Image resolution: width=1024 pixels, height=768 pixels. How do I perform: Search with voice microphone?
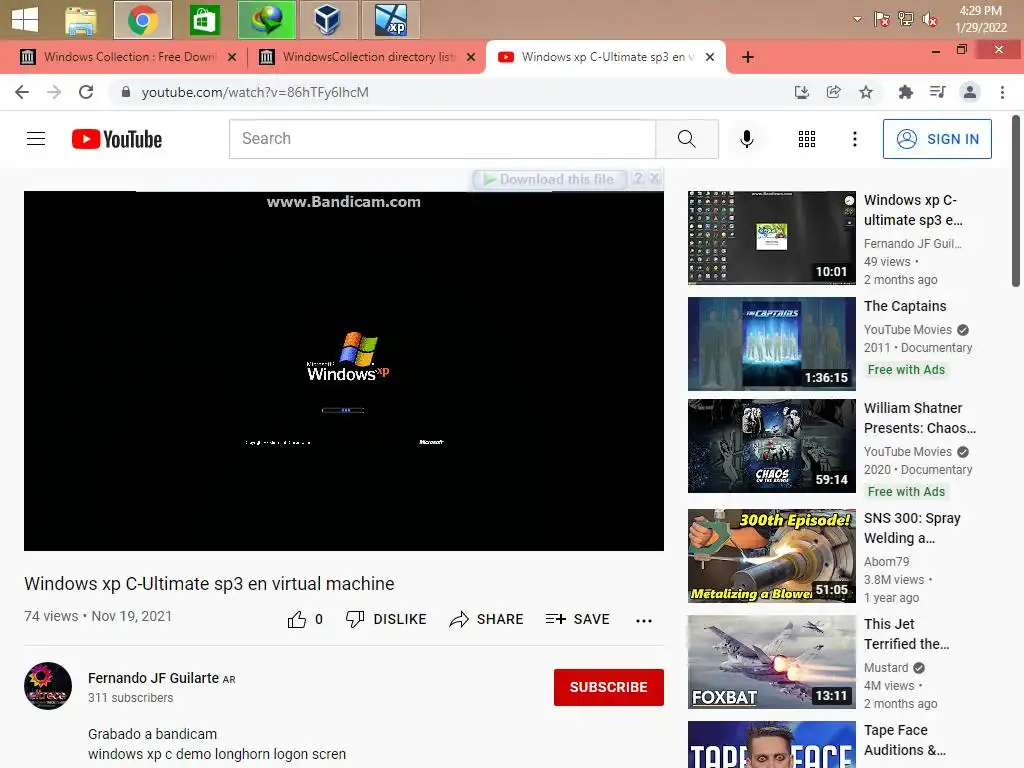pos(746,138)
